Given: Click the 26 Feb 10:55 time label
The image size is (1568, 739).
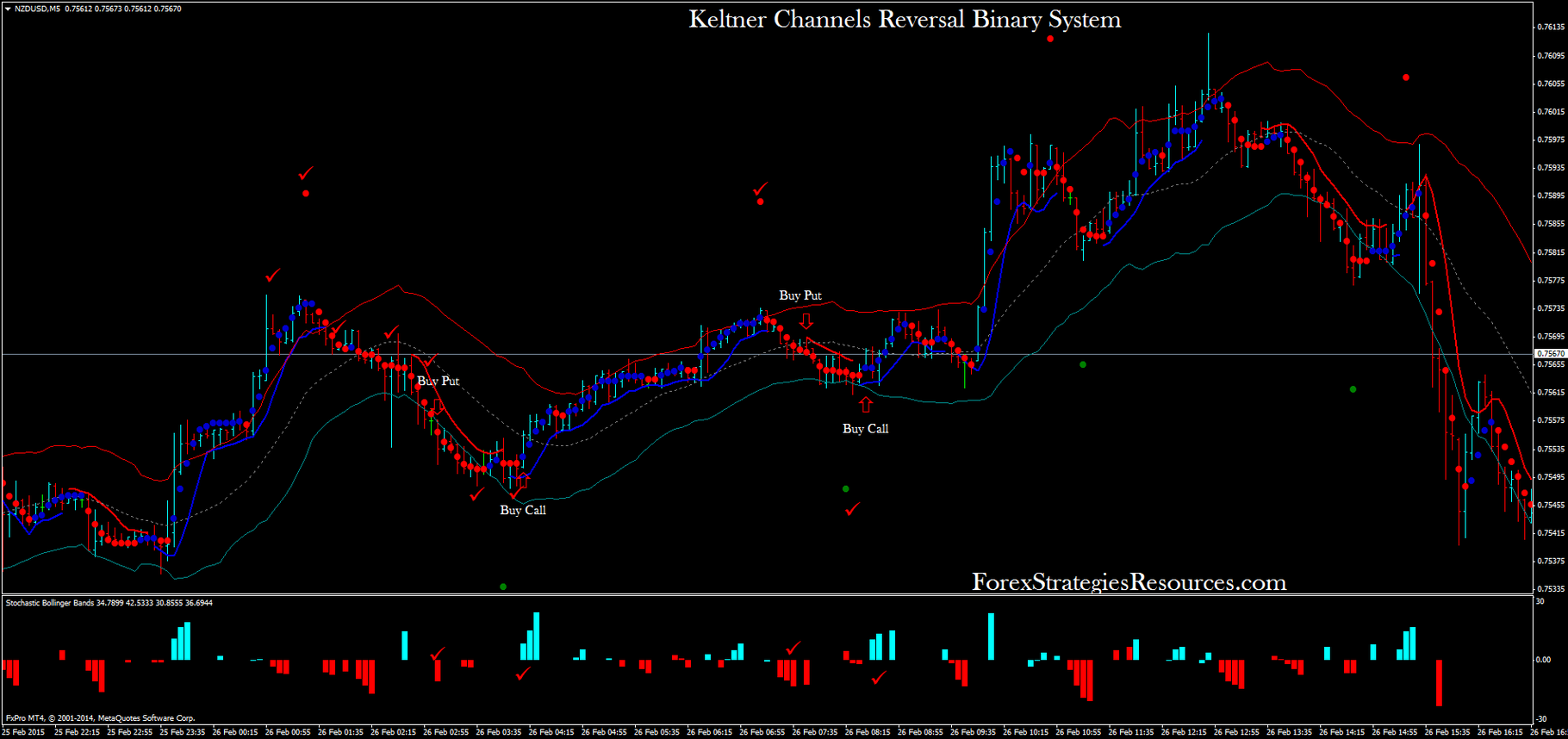Looking at the screenshot, I should [x=1079, y=732].
